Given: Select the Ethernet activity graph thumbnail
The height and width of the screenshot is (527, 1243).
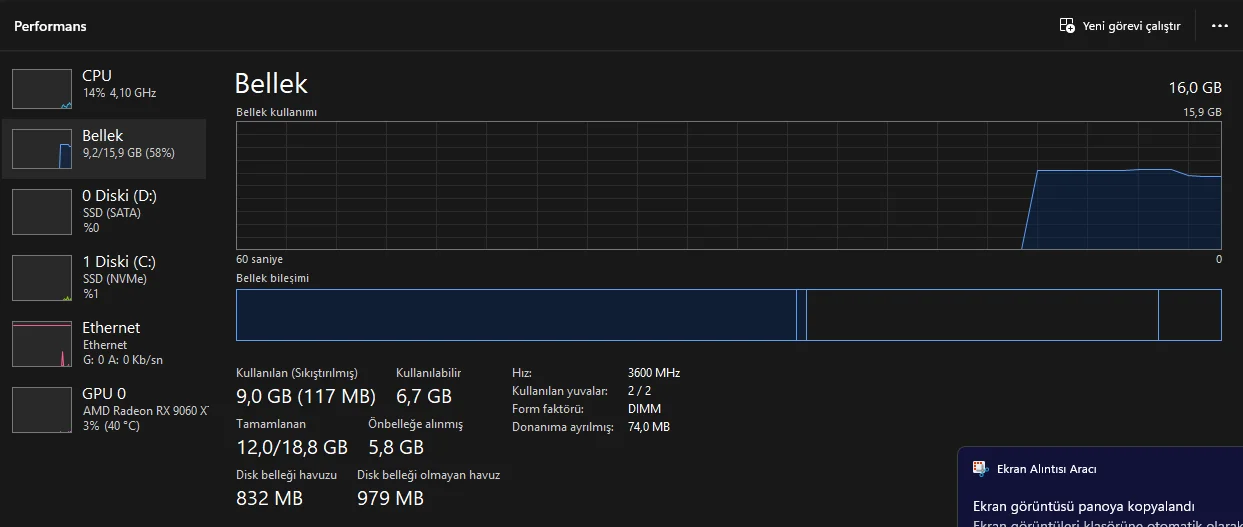Looking at the screenshot, I should pos(42,344).
